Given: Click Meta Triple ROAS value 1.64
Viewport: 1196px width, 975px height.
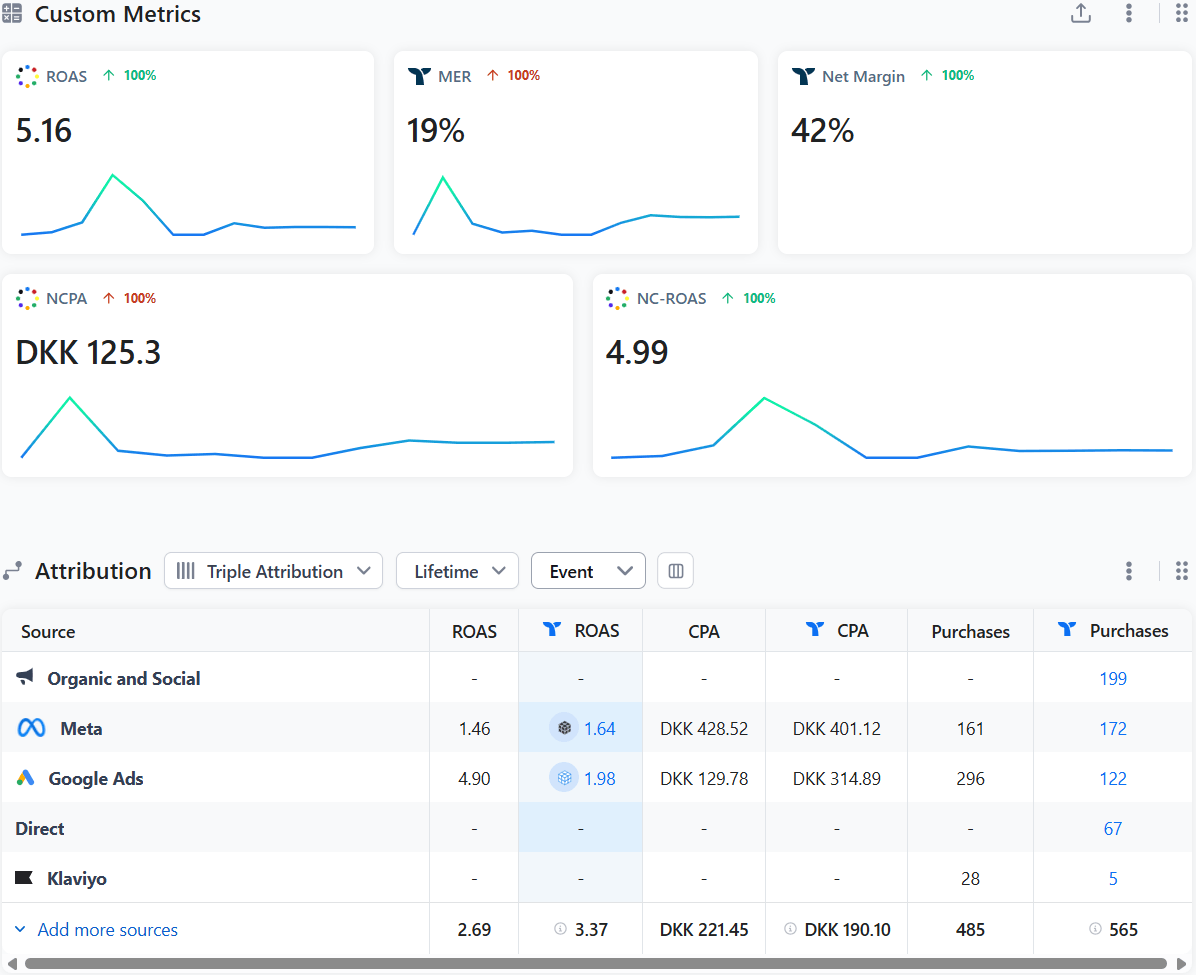Looking at the screenshot, I should 600,729.
